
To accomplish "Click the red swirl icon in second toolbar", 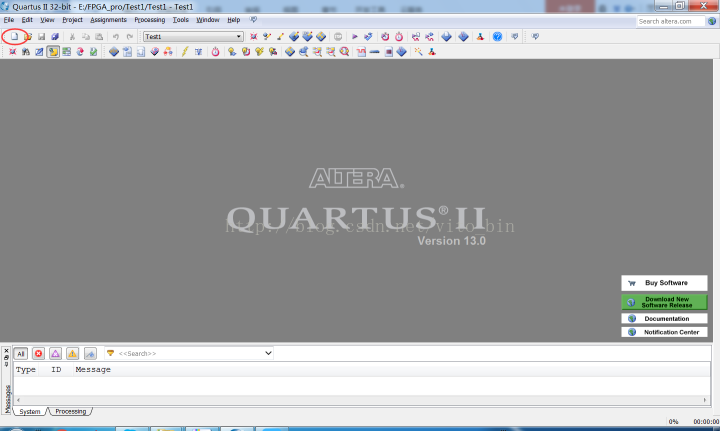I will point(80,52).
